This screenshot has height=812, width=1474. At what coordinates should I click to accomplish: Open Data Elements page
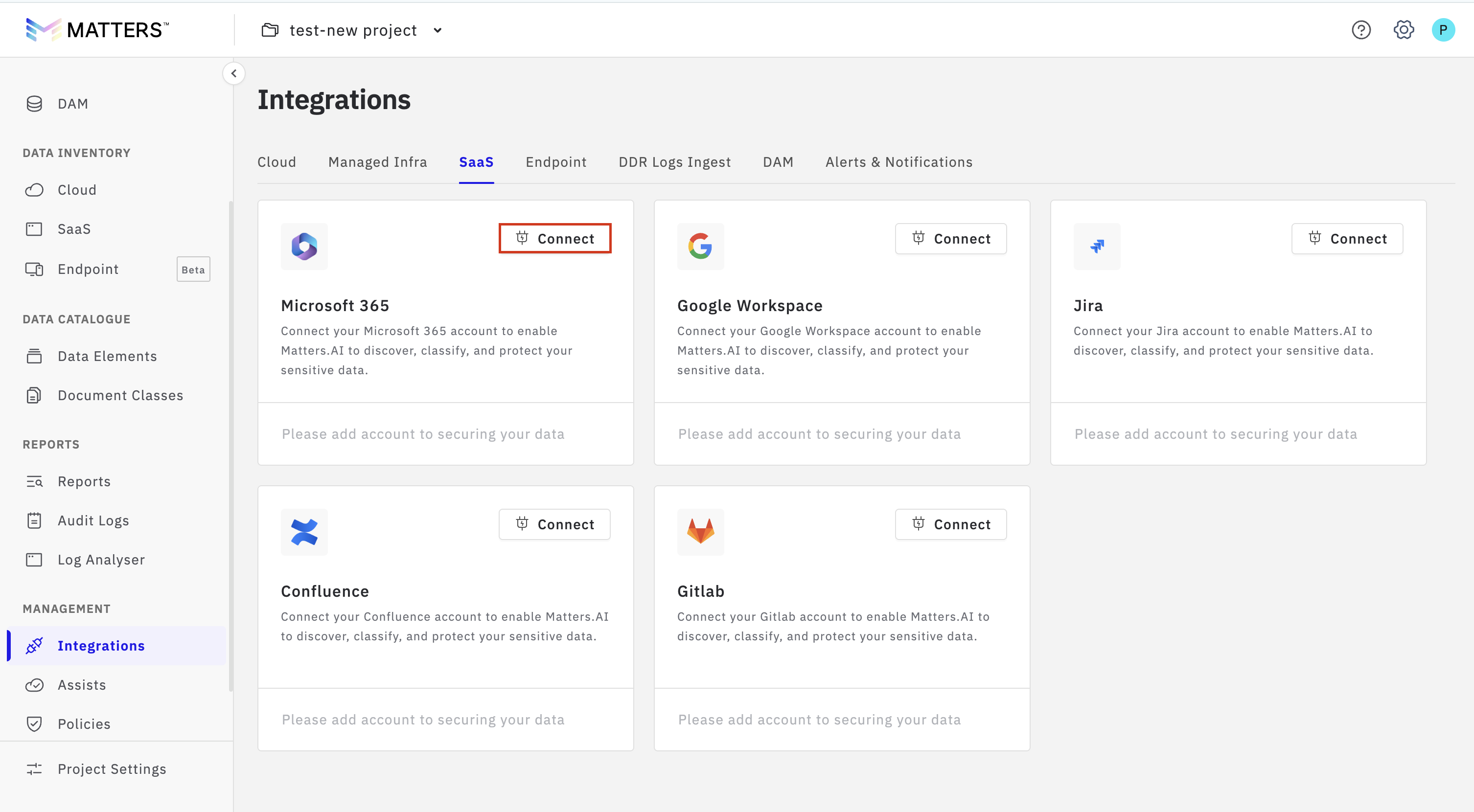(108, 356)
